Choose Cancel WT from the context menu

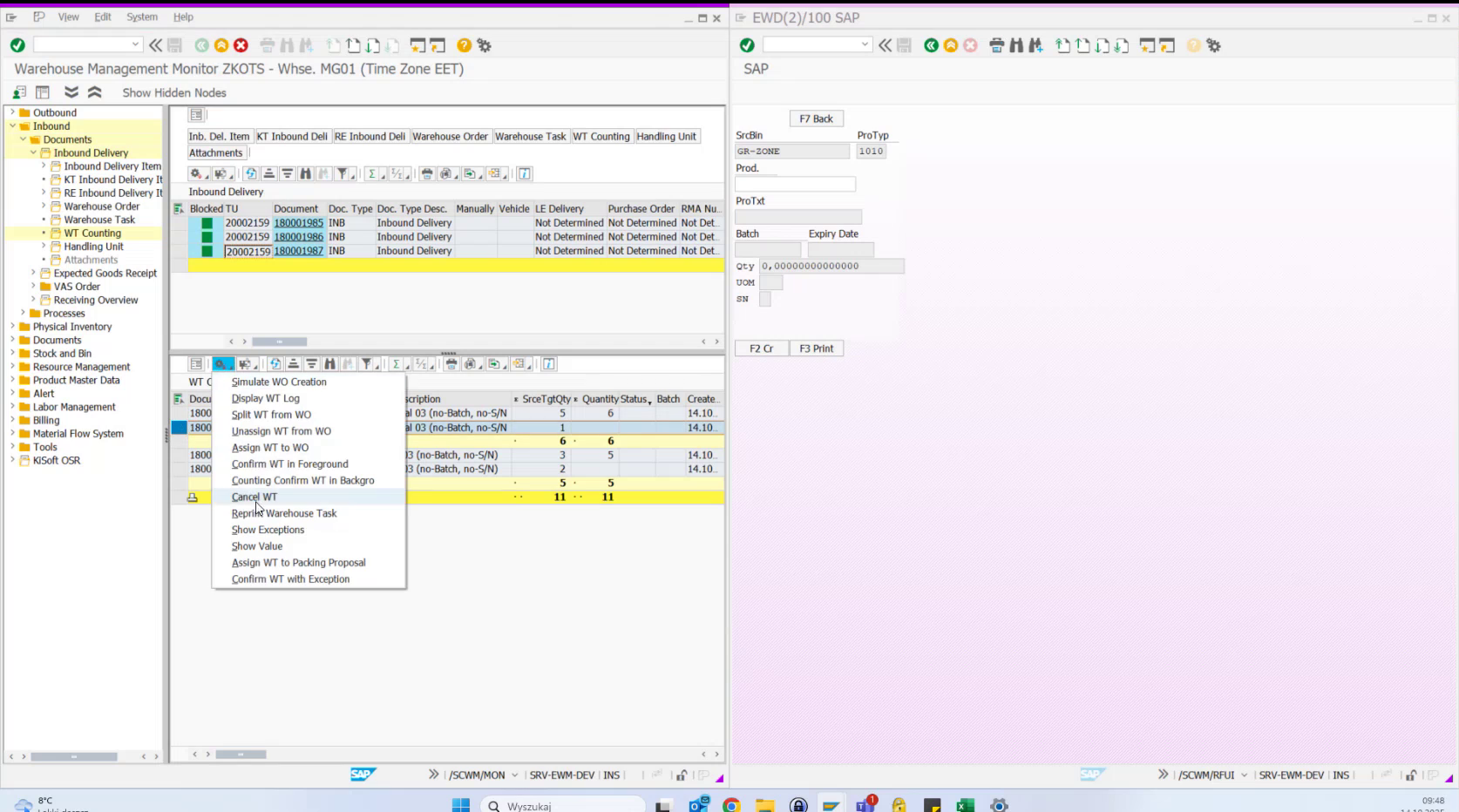[x=254, y=497]
